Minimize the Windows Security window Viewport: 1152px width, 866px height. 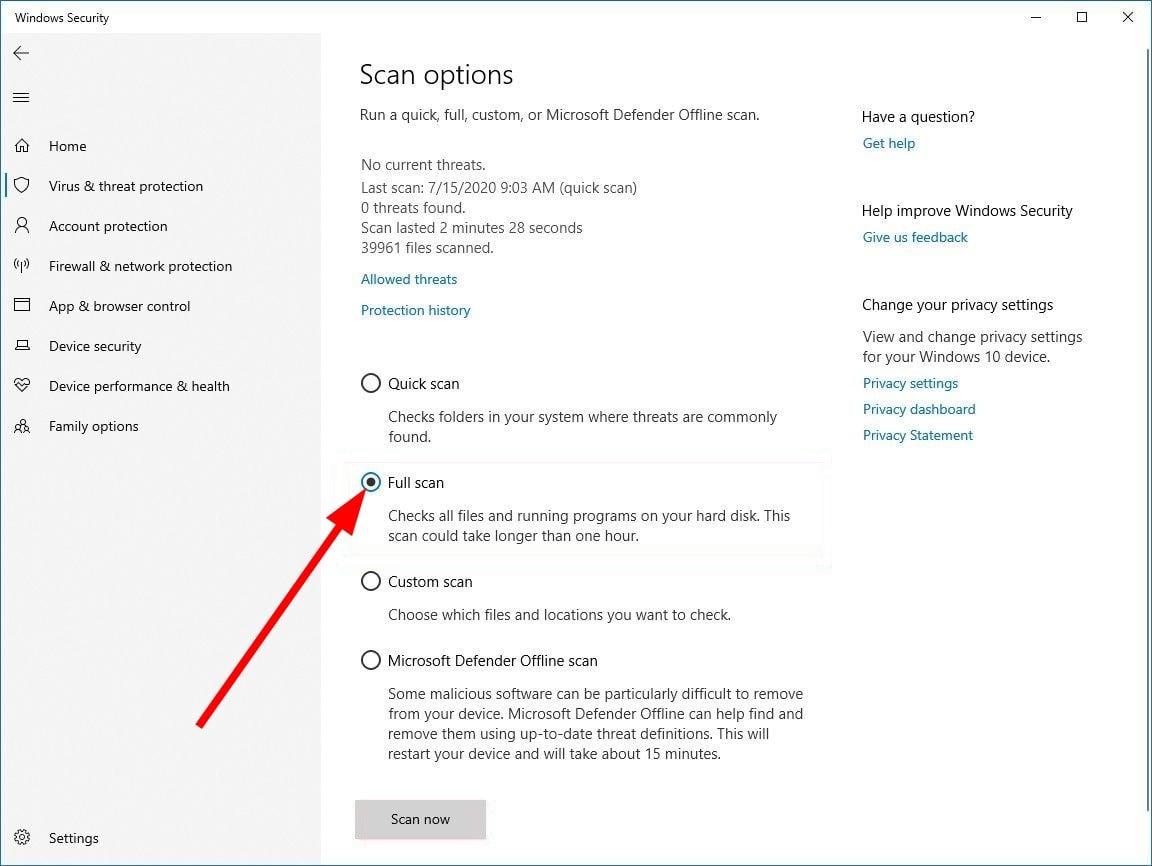[1036, 17]
